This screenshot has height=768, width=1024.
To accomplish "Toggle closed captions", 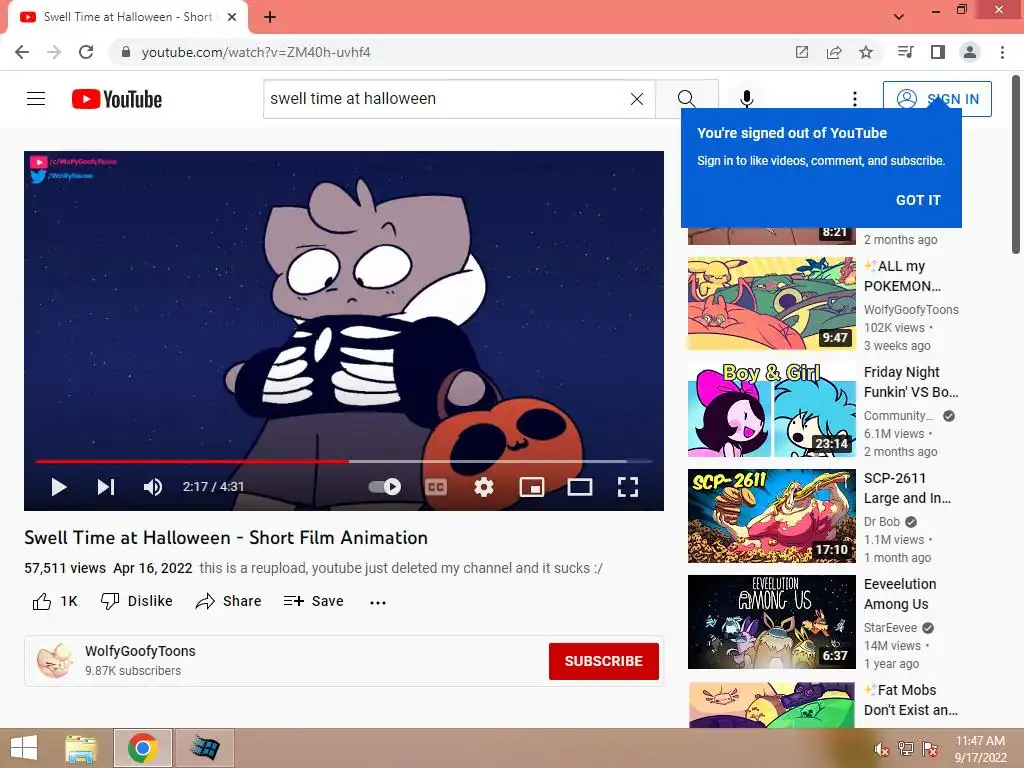I will coord(436,487).
